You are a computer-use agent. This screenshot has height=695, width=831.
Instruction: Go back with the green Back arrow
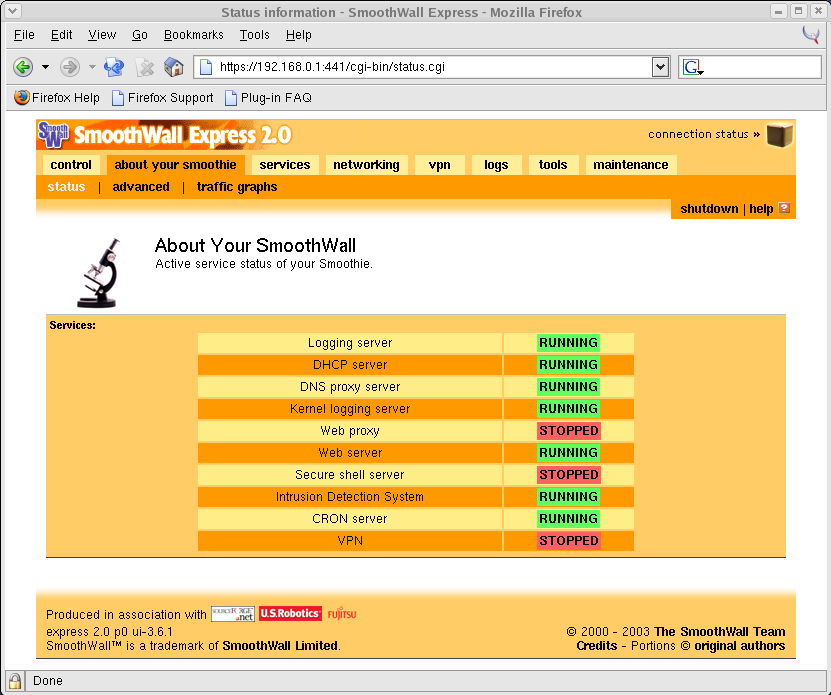tap(23, 67)
